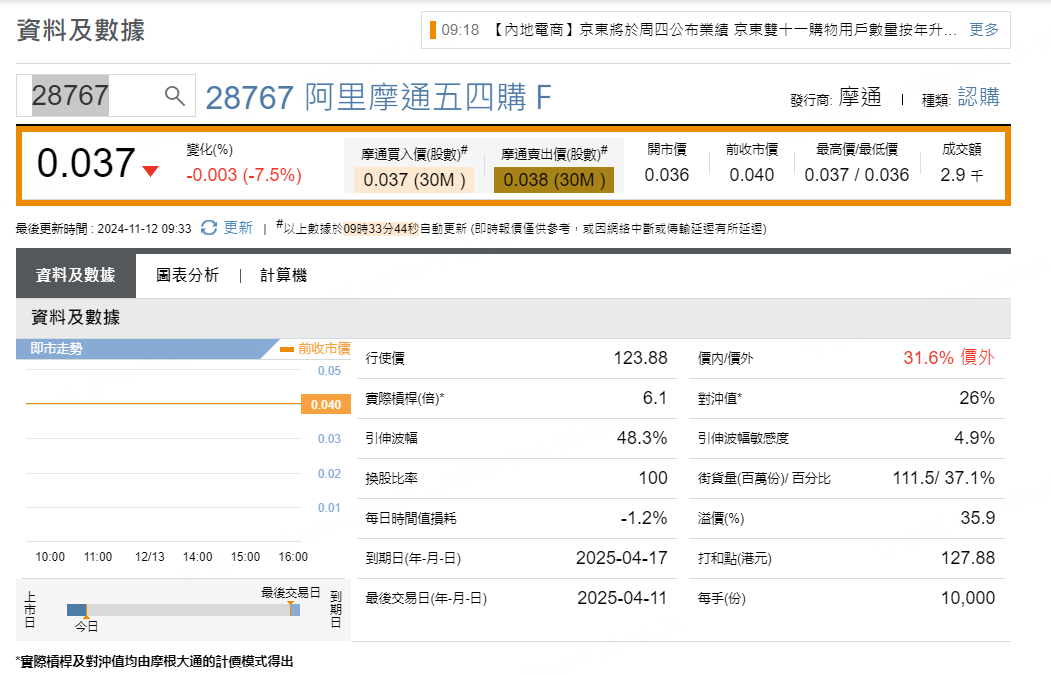The width and height of the screenshot is (1051, 675).
Task: Click the 打和點(港元) value 127.88
Action: tap(968, 558)
